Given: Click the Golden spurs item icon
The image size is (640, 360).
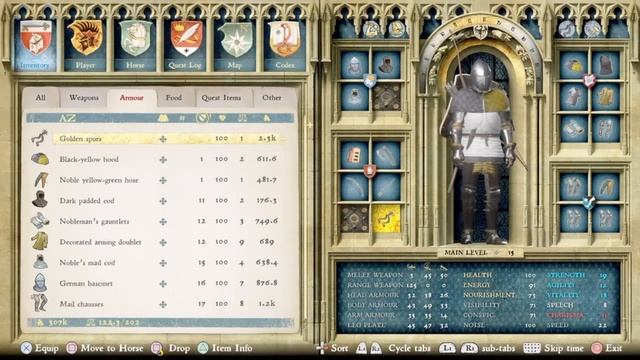Looking at the screenshot, I should click(40, 138).
